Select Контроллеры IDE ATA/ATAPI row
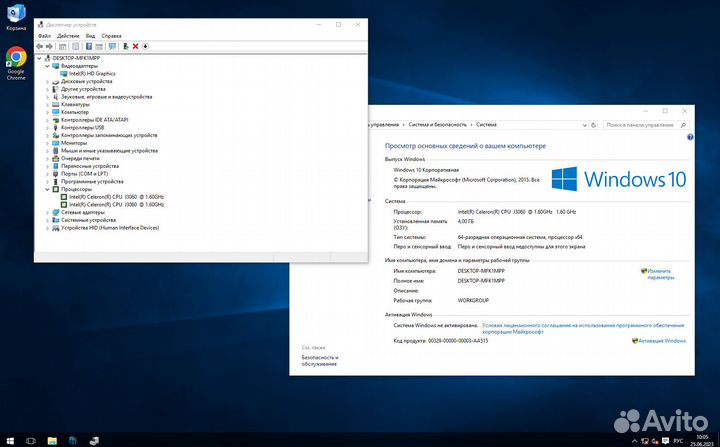720x447 pixels. click(x=95, y=120)
